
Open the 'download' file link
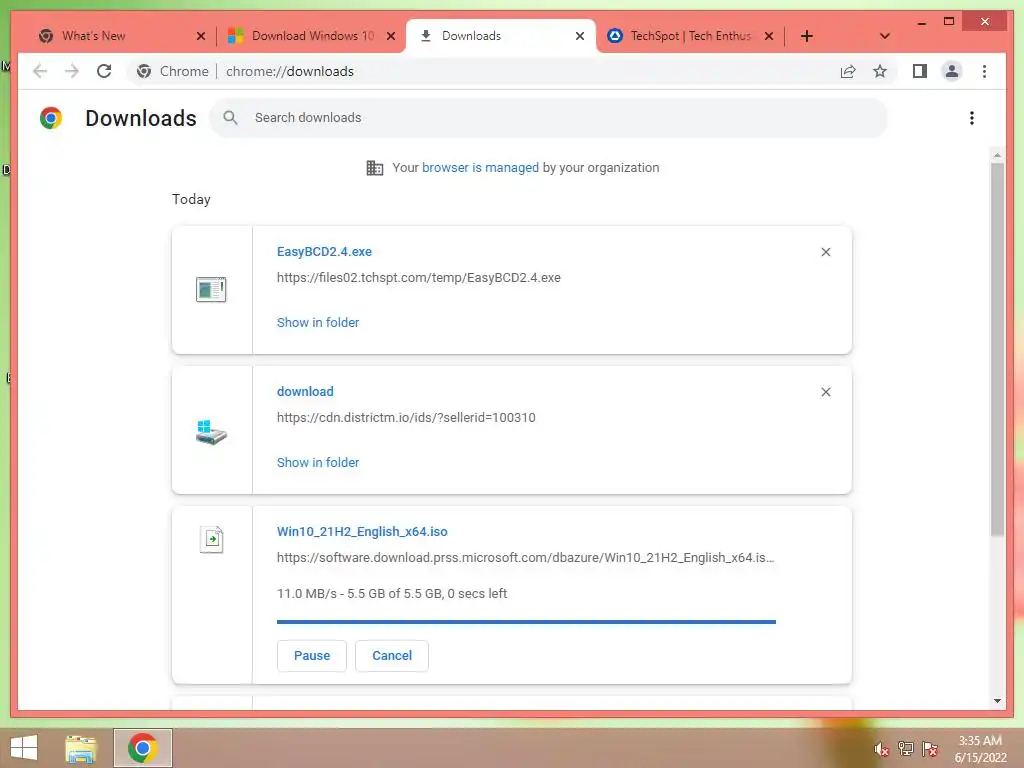click(305, 391)
